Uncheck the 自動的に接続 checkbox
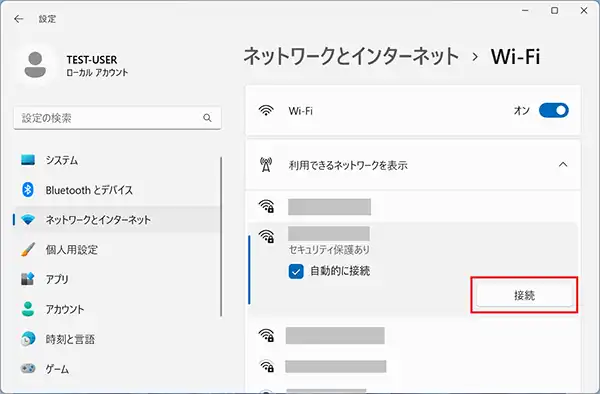600x394 pixels. [296, 271]
